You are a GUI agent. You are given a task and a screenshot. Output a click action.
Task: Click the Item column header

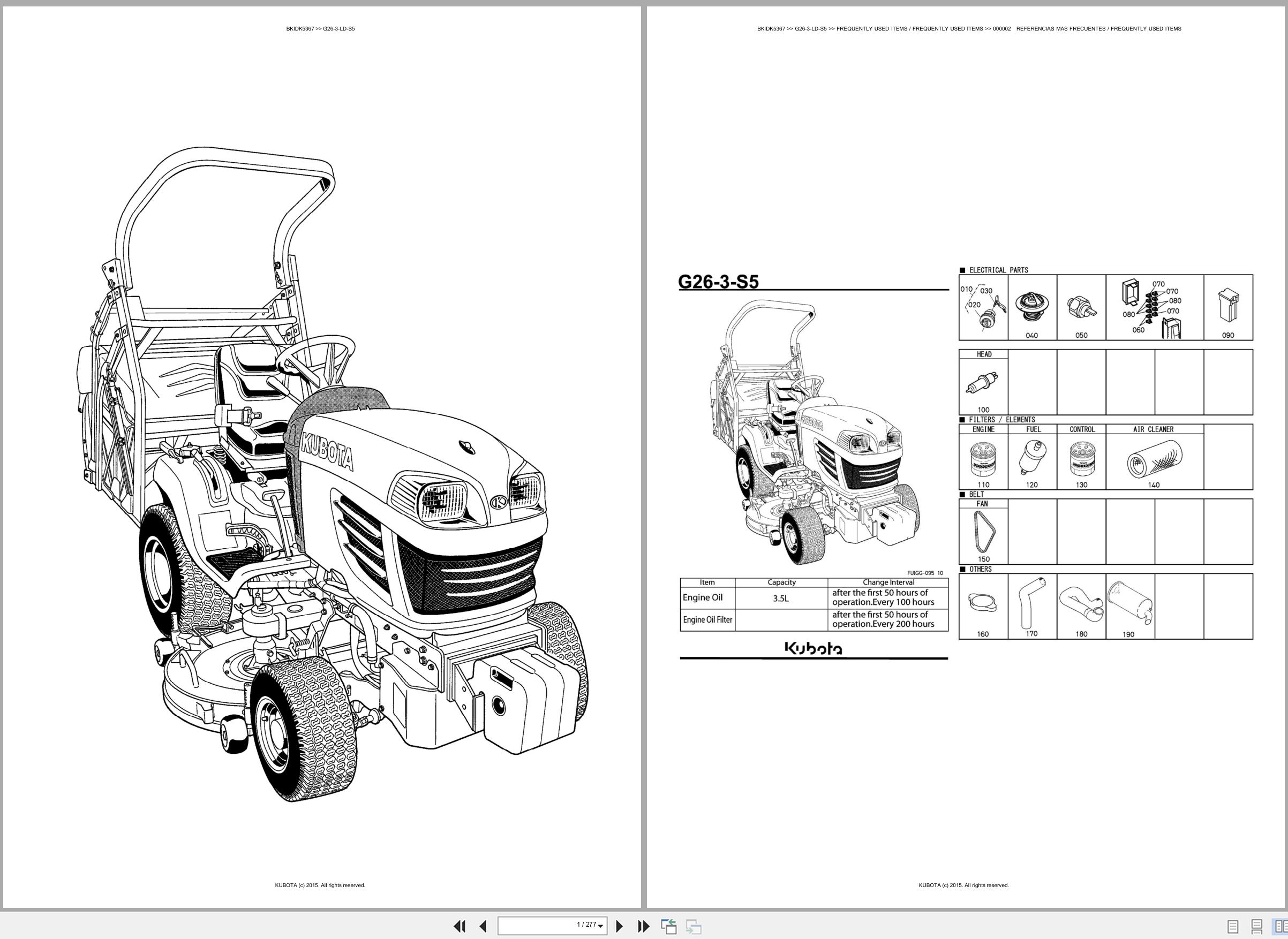[x=707, y=582]
